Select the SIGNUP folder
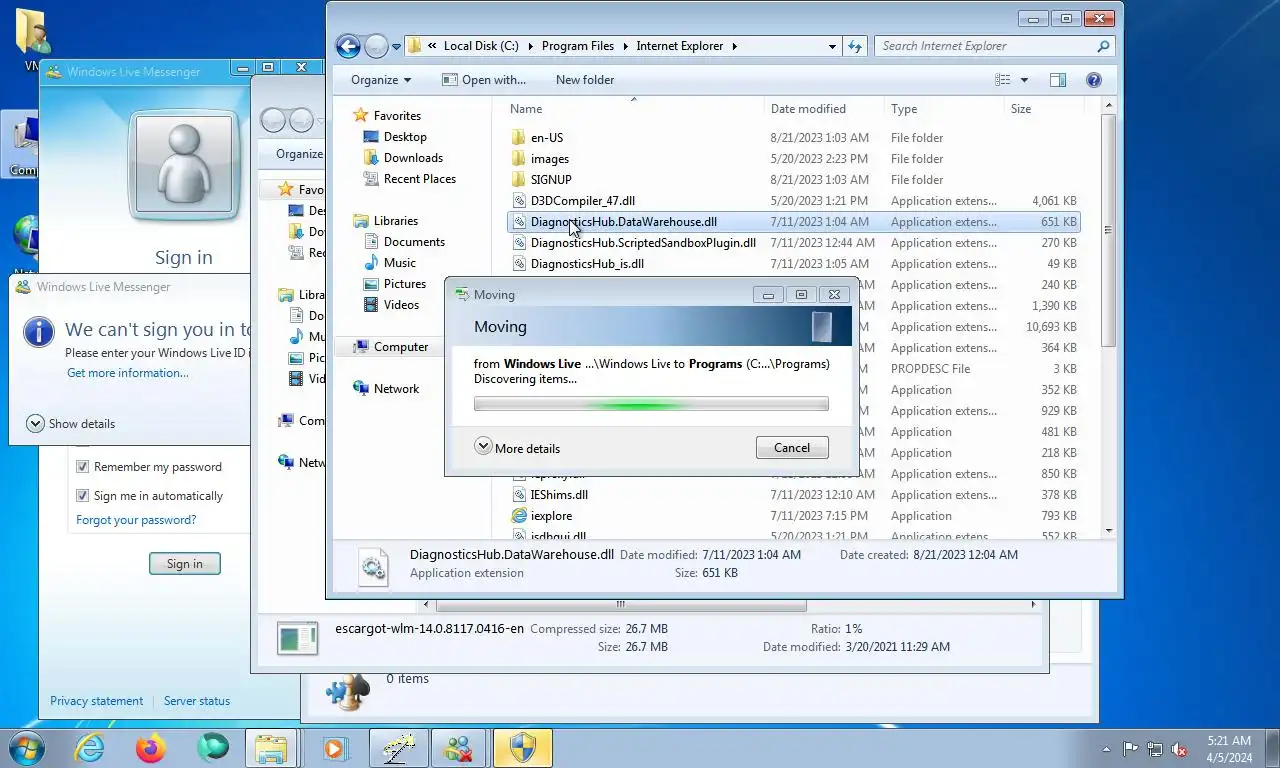The height and width of the screenshot is (768, 1280). (x=551, y=180)
